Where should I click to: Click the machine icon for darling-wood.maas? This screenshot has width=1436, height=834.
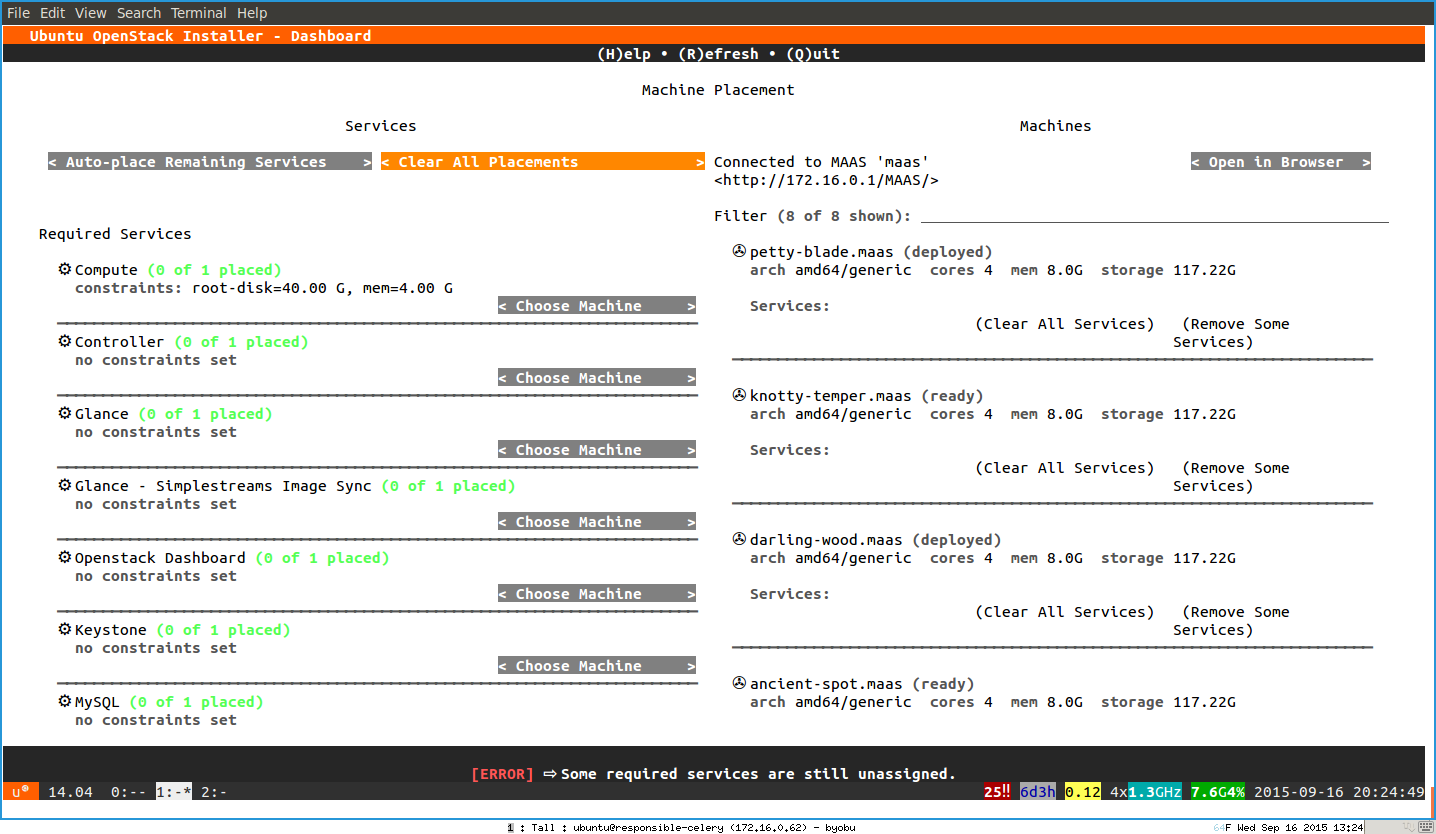[x=739, y=540]
